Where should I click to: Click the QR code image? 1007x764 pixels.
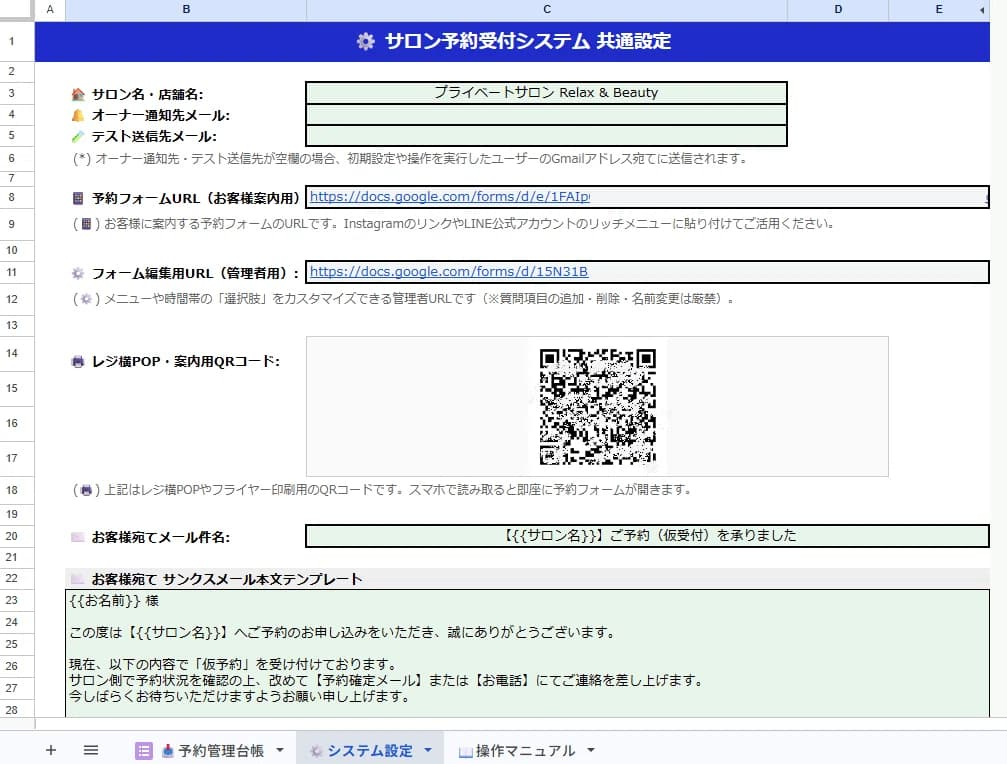(598, 406)
